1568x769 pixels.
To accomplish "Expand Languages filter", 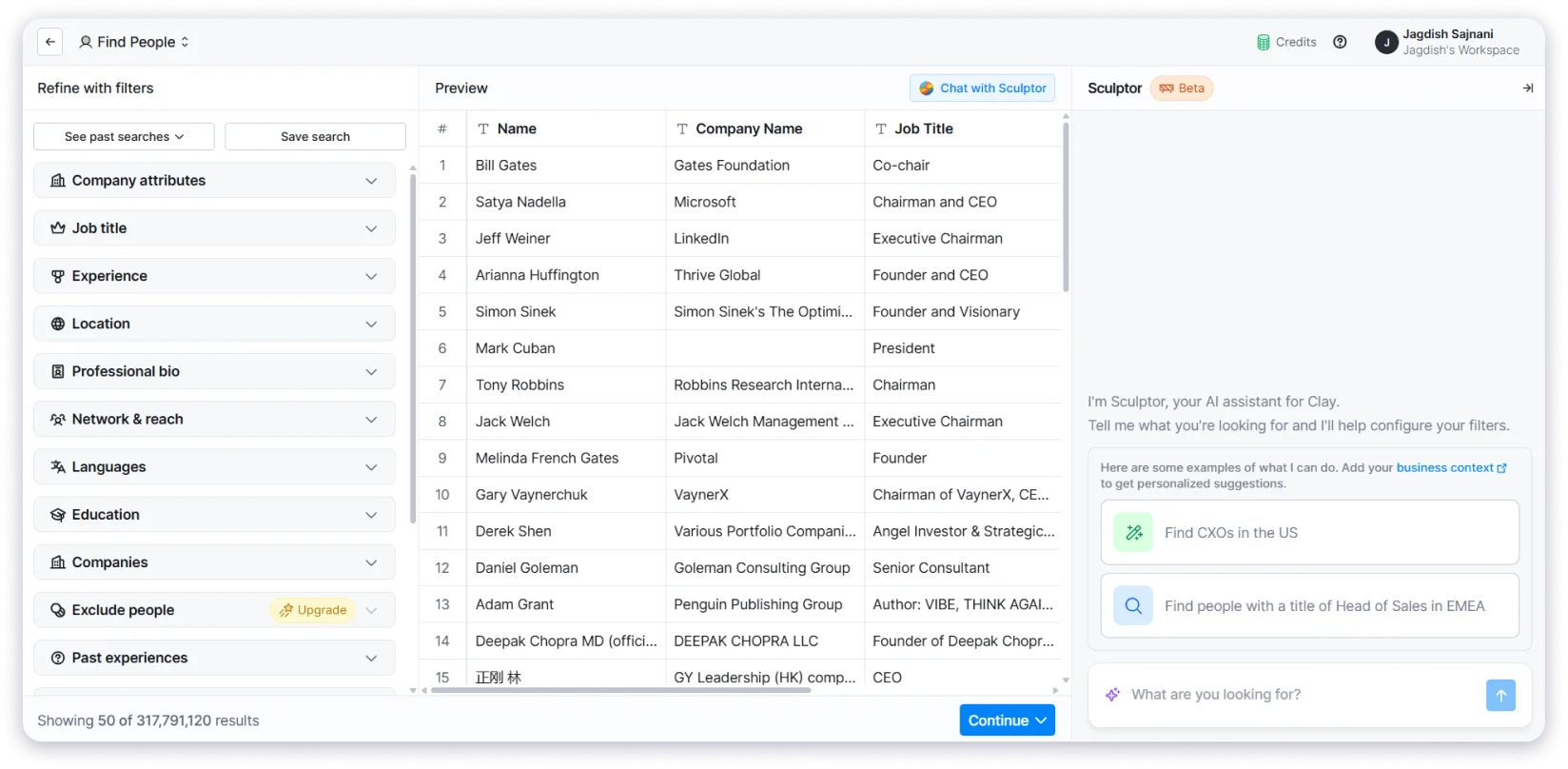I will pyautogui.click(x=214, y=467).
